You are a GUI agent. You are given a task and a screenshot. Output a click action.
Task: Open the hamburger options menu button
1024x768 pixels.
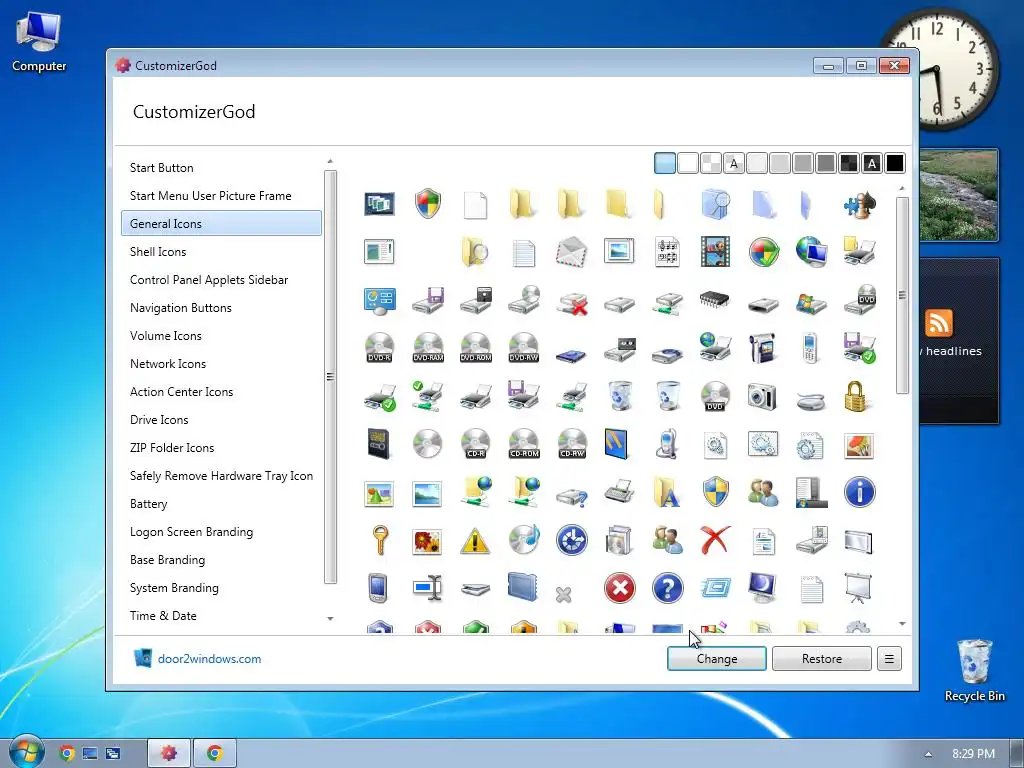(x=889, y=659)
